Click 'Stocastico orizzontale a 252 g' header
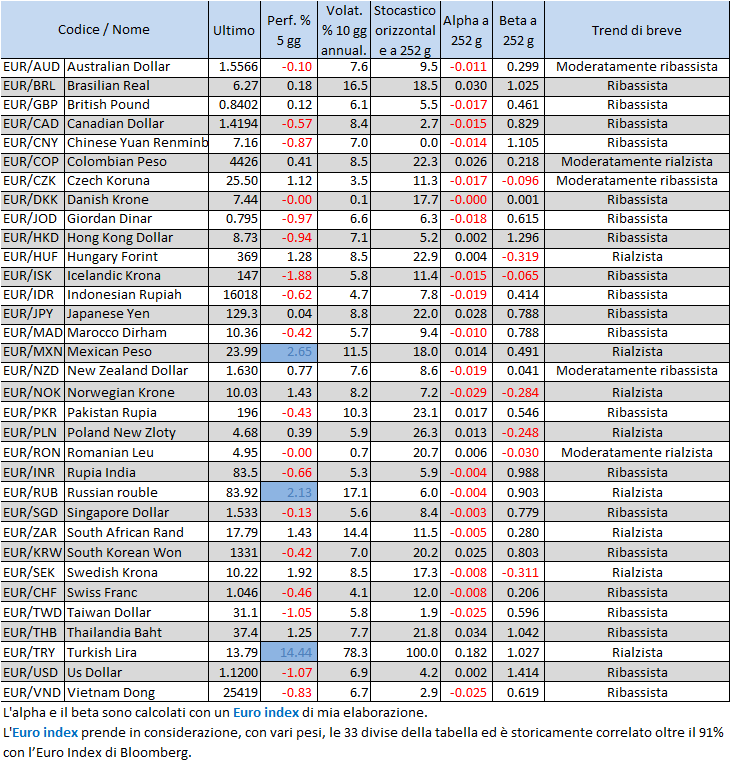 (x=405, y=30)
